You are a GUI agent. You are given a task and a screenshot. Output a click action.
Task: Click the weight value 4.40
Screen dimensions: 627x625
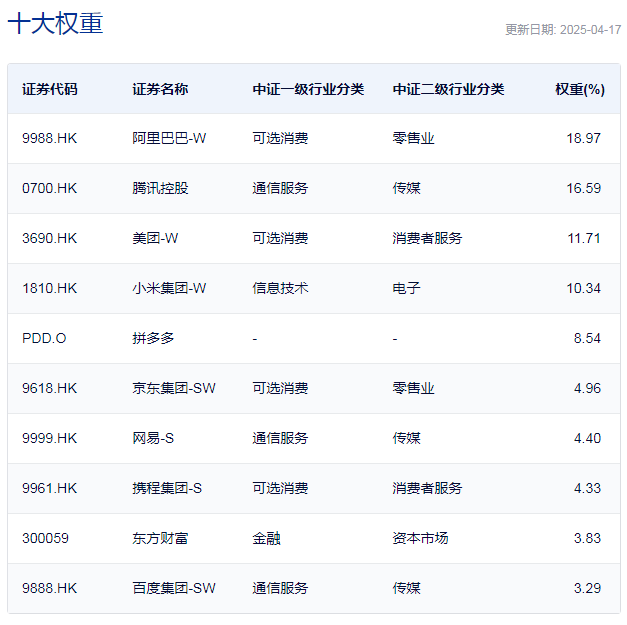[587, 438]
